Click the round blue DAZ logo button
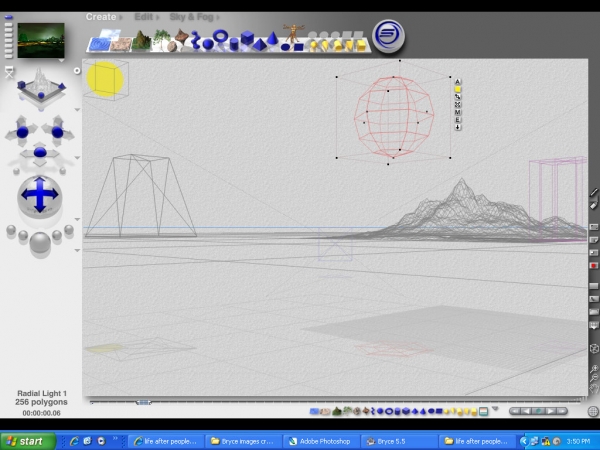The width and height of the screenshot is (600, 450). tap(388, 36)
